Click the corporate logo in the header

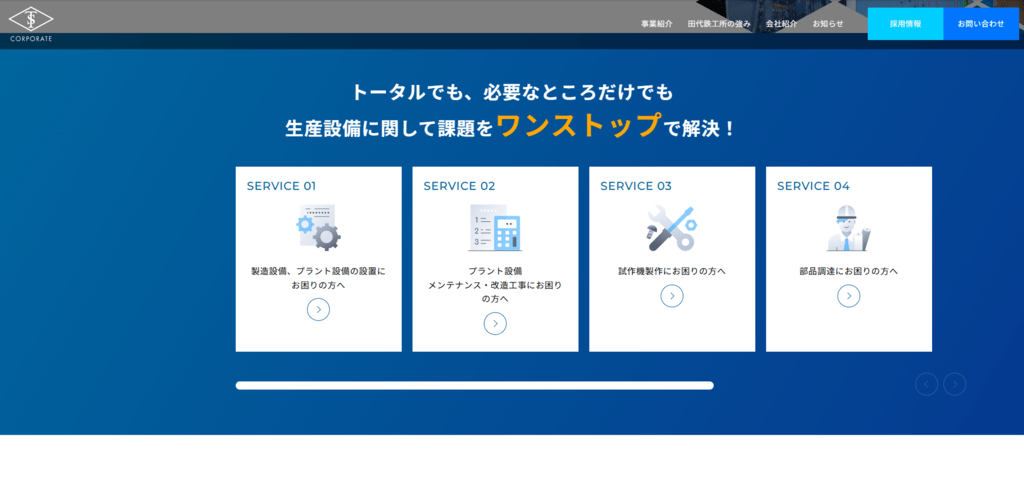pyautogui.click(x=31, y=22)
